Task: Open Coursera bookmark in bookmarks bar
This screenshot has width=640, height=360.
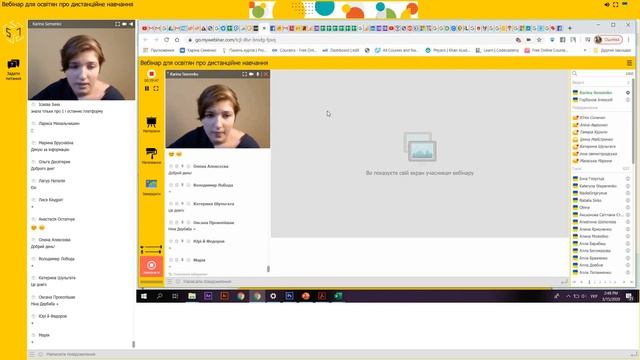Action: (x=294, y=50)
